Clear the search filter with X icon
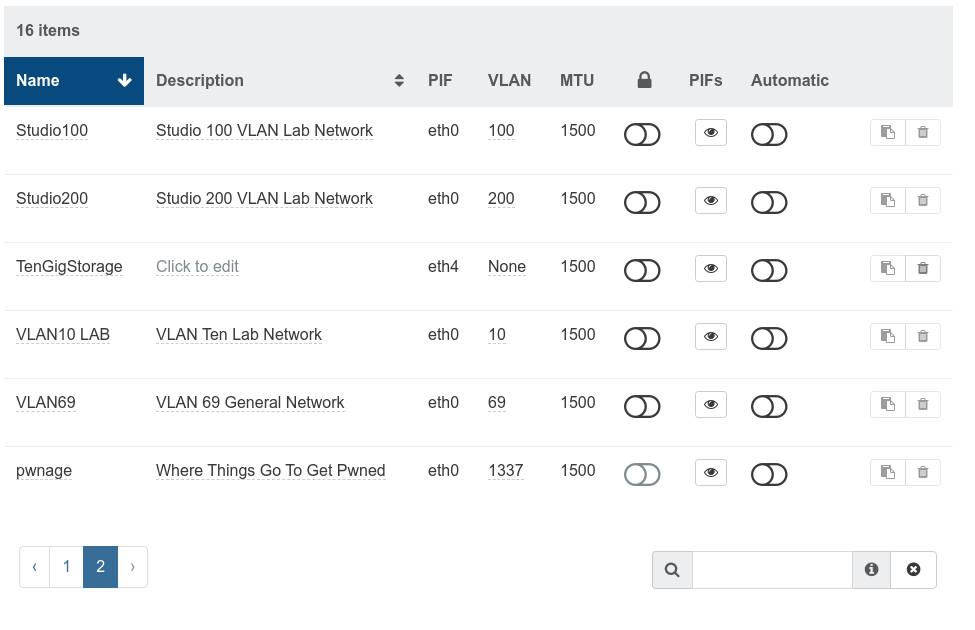Viewport: 975px width, 630px height. [913, 570]
